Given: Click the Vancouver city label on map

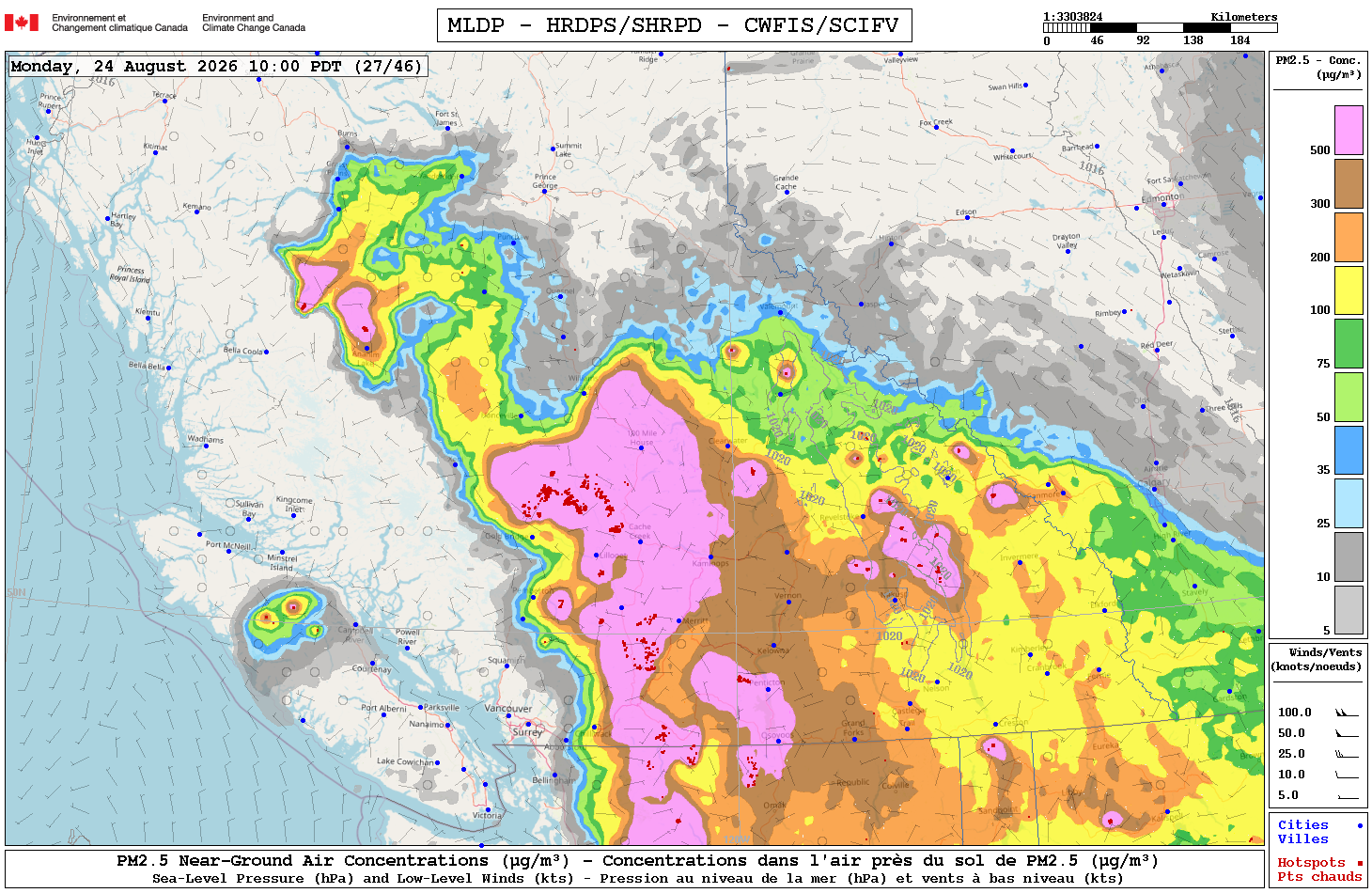Looking at the screenshot, I should click(x=508, y=708).
